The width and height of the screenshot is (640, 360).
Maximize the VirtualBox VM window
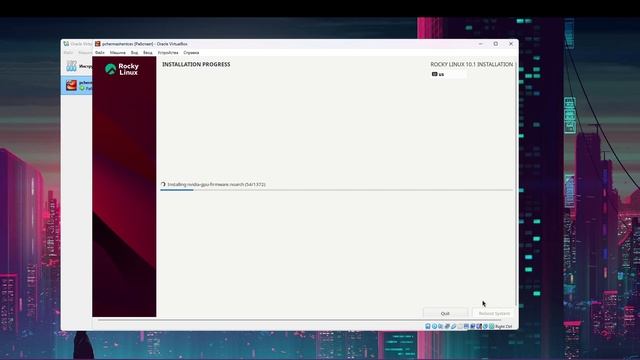click(496, 44)
